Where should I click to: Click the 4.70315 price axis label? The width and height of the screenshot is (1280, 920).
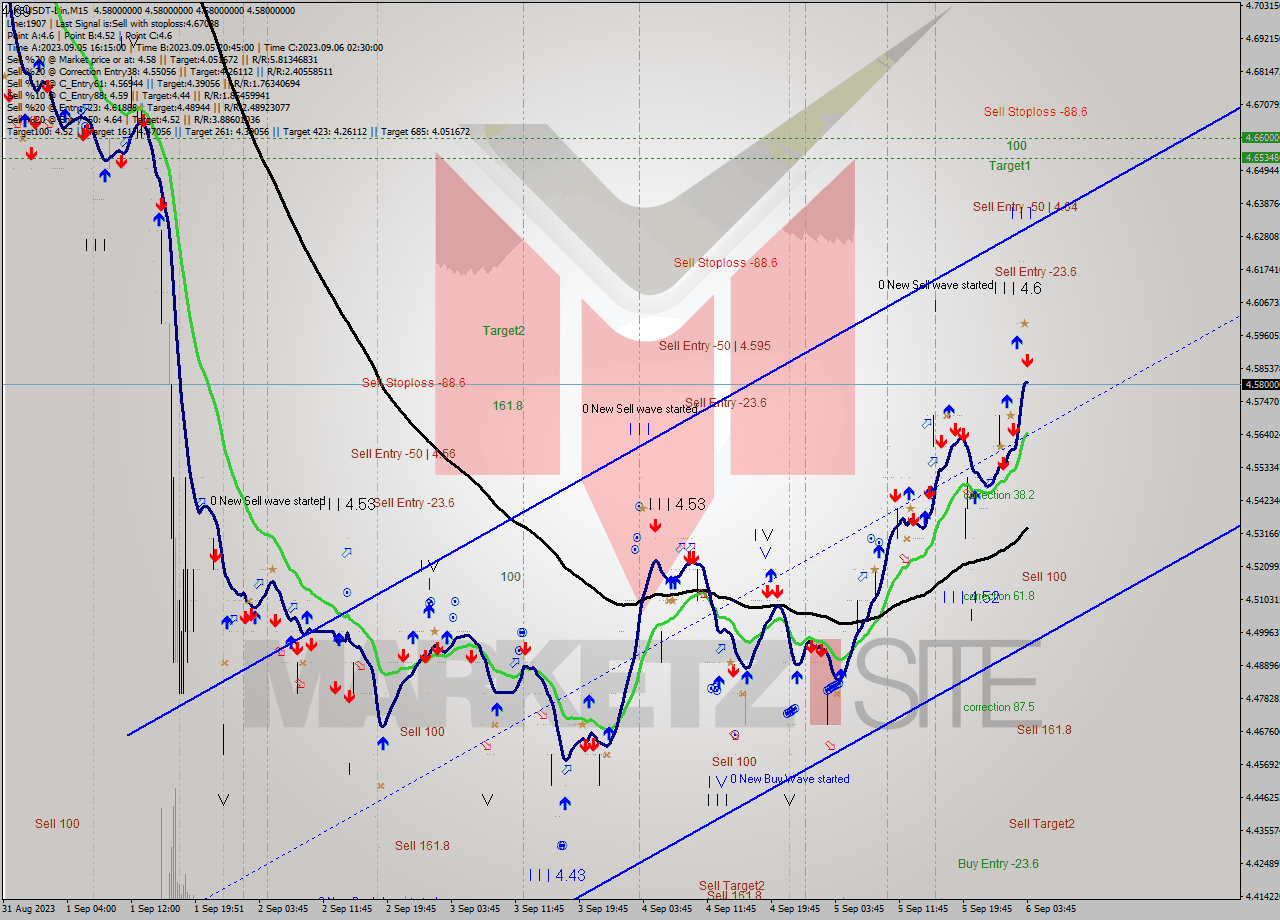(1261, 5)
